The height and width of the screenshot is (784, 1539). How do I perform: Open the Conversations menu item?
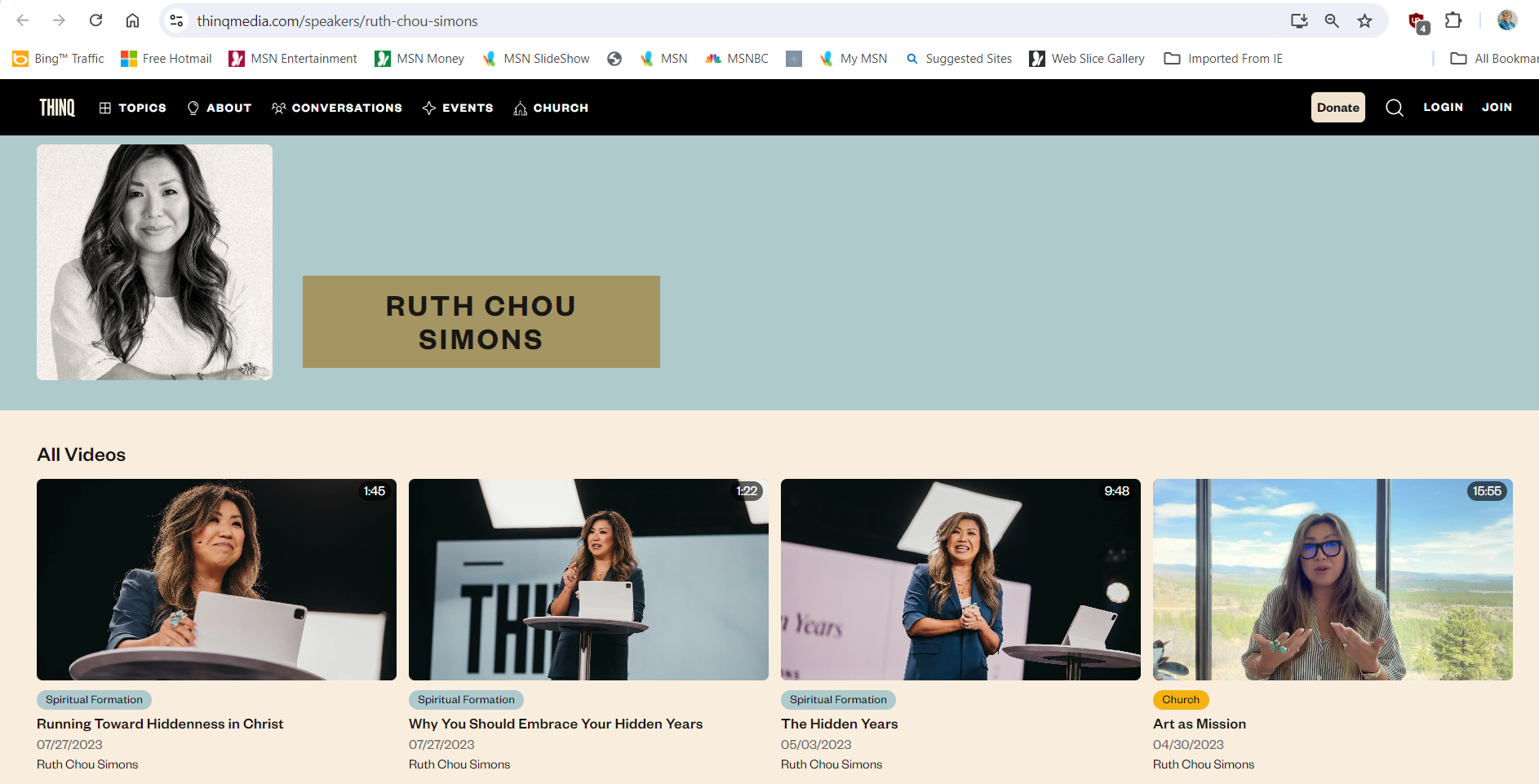point(336,108)
